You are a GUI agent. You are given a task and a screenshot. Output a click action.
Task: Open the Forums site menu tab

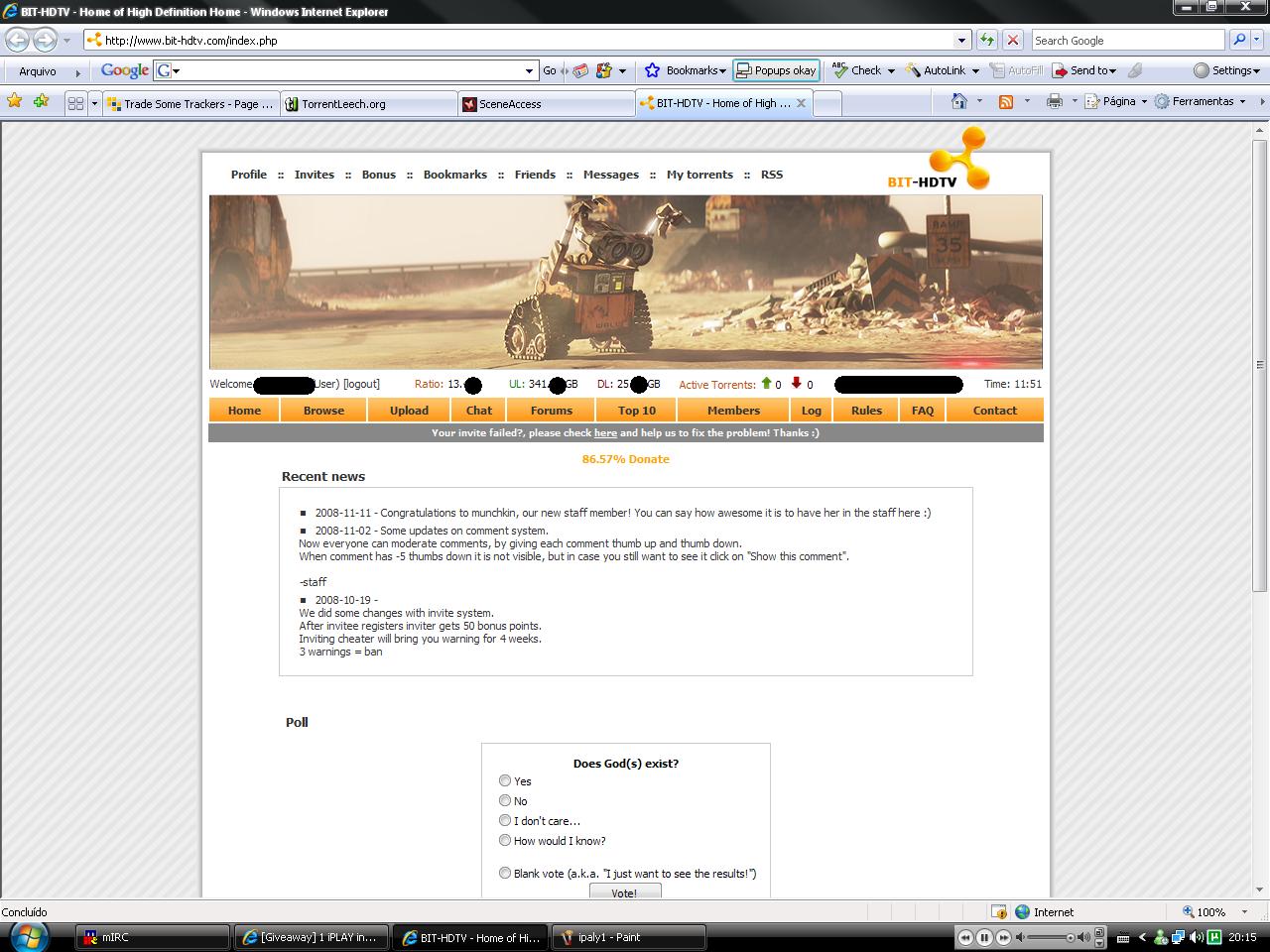pyautogui.click(x=551, y=411)
